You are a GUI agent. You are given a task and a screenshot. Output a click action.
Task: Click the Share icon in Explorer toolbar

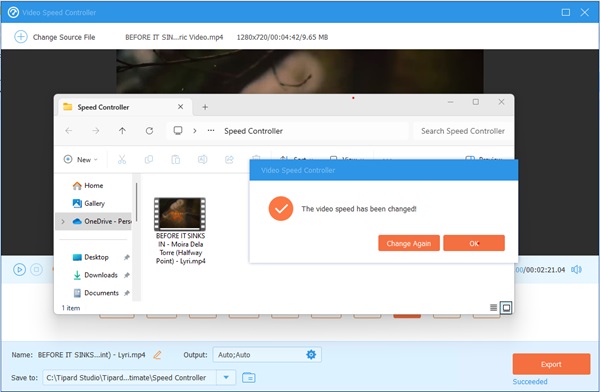229,159
